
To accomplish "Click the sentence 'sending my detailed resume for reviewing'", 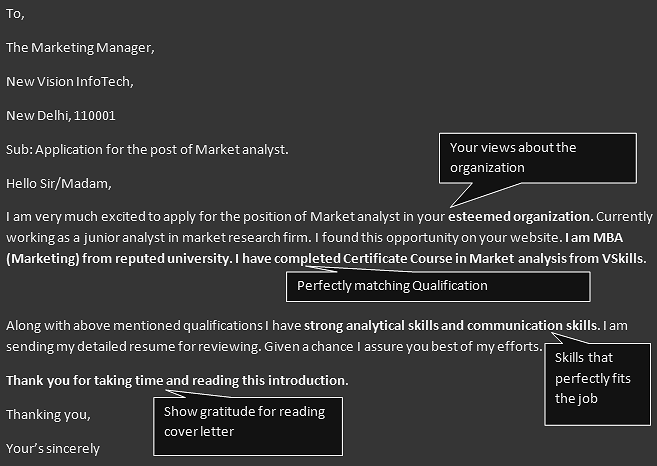I will pos(132,347).
